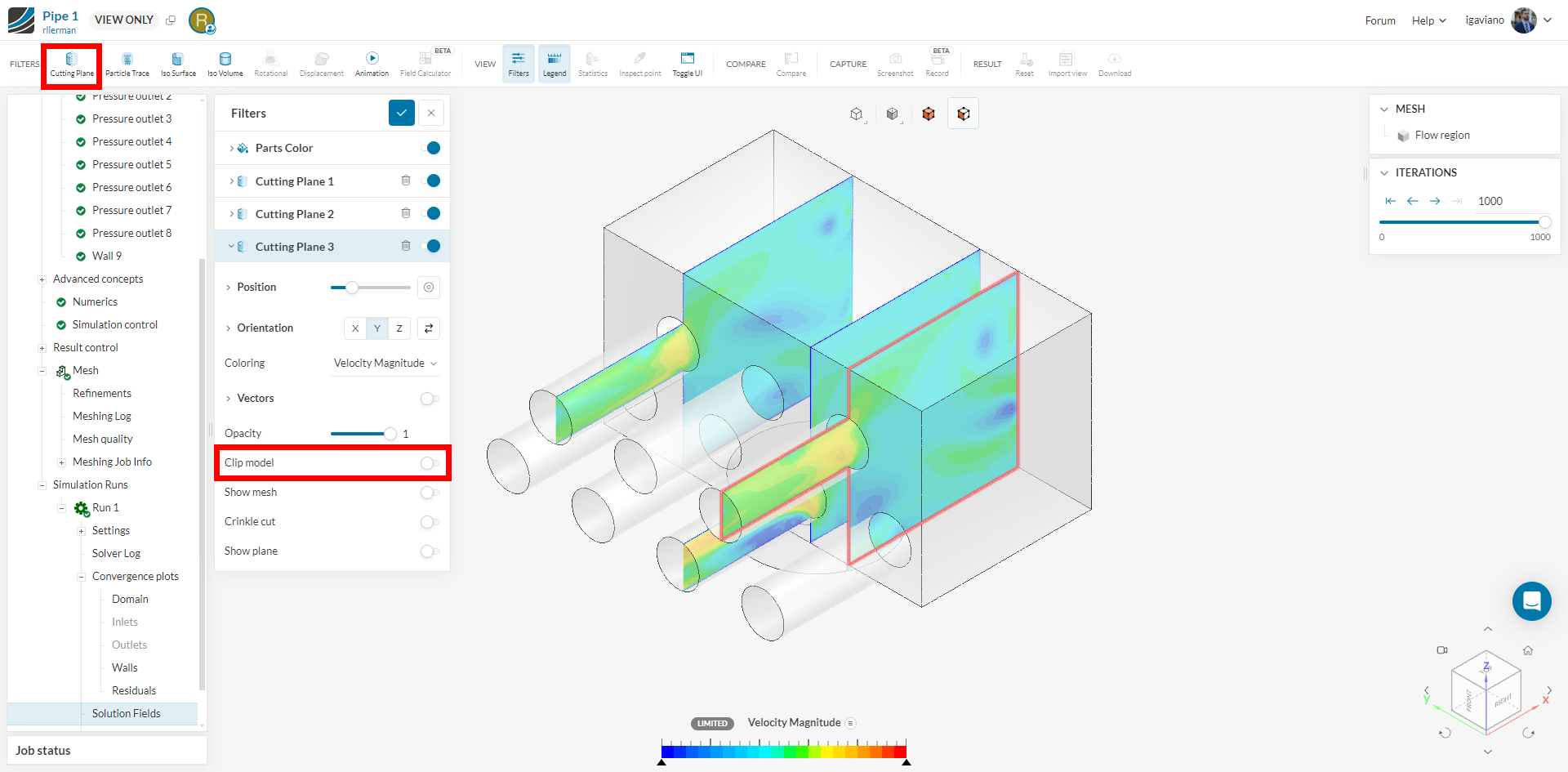The height and width of the screenshot is (772, 1568).
Task: Delete Cutting Plane 2 with trash icon
Action: pos(406,213)
